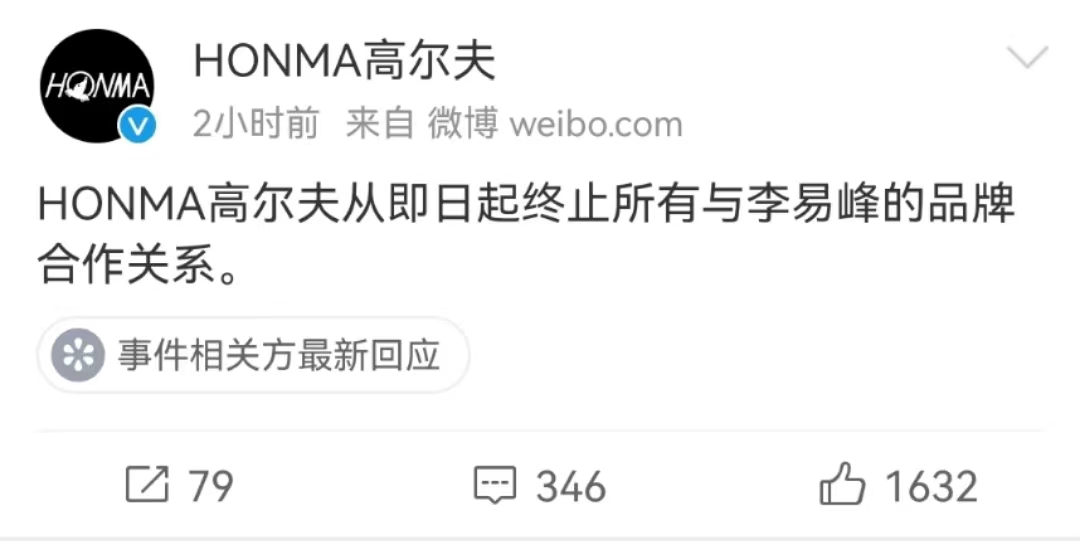The width and height of the screenshot is (1080, 541).
Task: Expand post options chevron at top right
Action: (1027, 57)
